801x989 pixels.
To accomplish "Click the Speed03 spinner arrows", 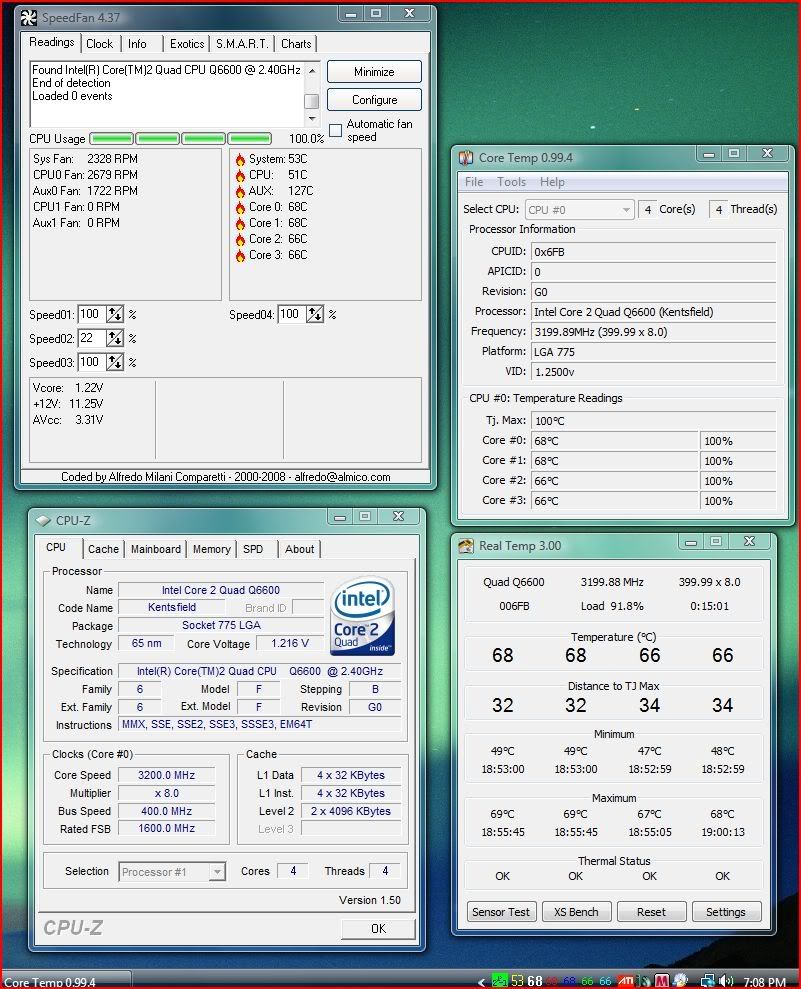I will click(115, 362).
